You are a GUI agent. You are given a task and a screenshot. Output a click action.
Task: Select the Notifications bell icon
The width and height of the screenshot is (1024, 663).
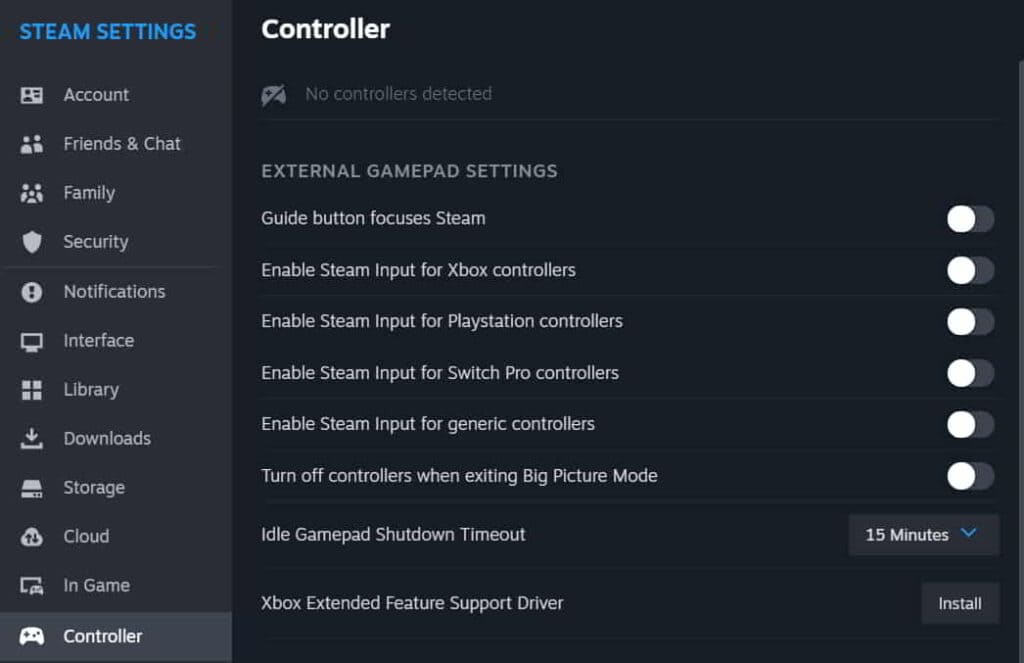coord(35,291)
